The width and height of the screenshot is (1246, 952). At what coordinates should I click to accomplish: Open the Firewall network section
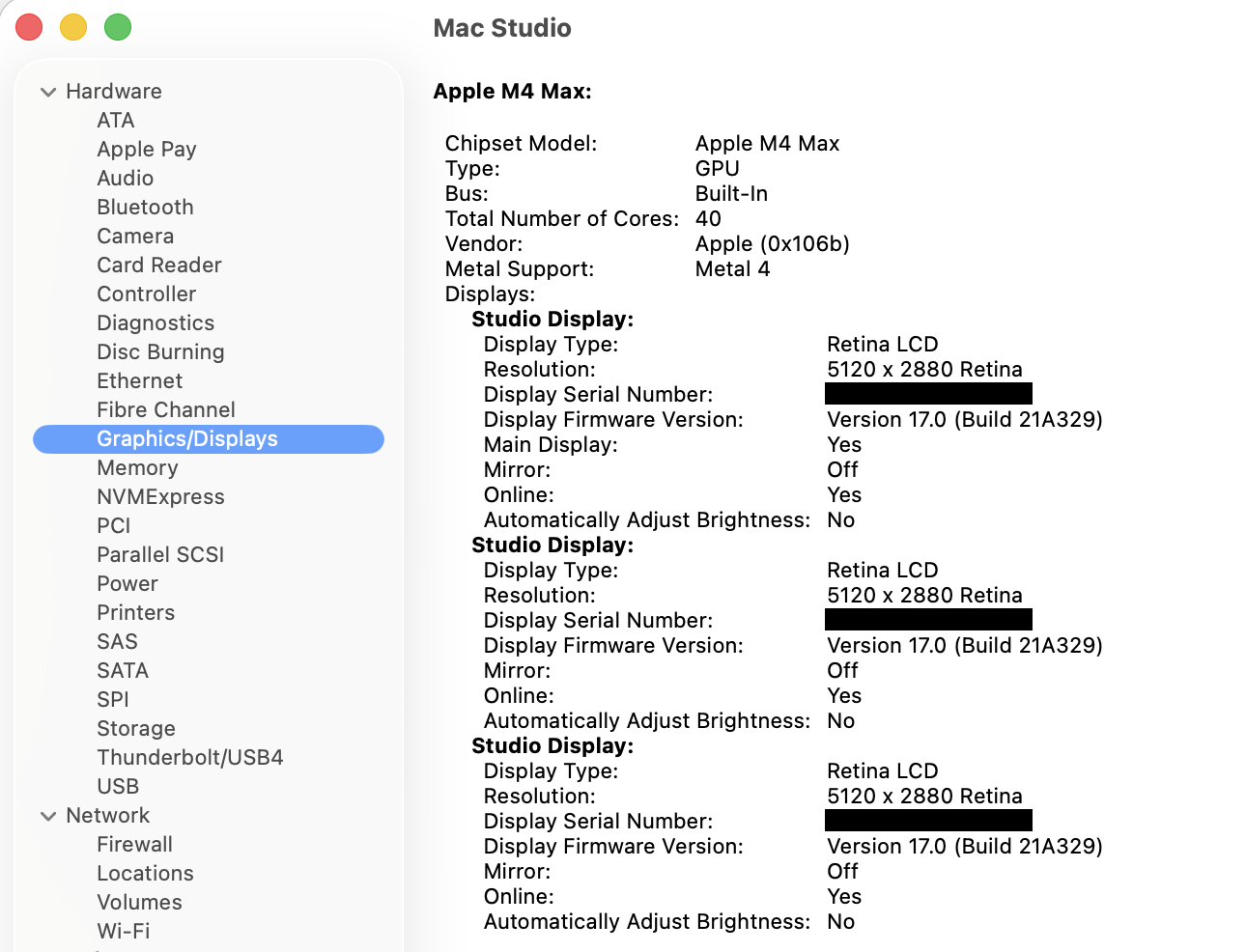pos(134,844)
